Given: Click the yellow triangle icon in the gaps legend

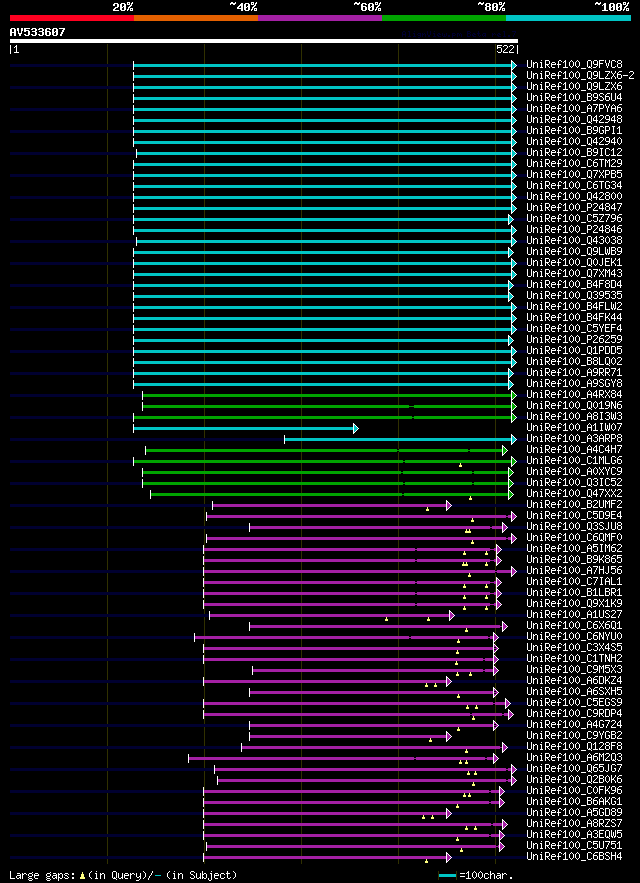Looking at the screenshot, I should pos(82,876).
